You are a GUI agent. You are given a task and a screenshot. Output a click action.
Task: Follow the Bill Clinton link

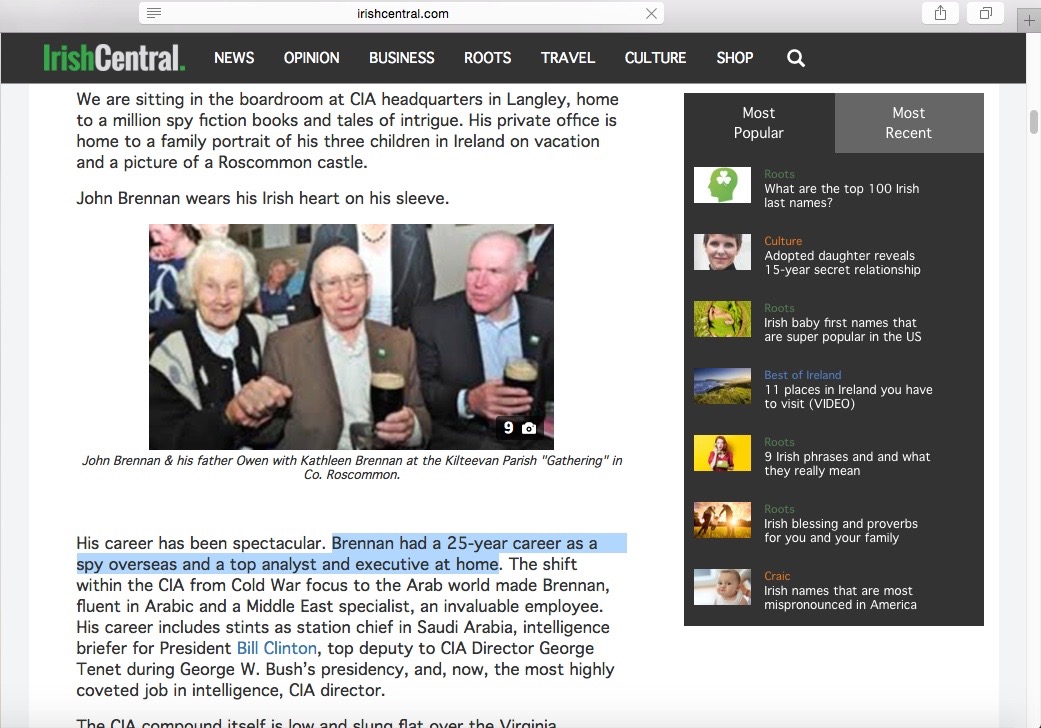pos(276,648)
